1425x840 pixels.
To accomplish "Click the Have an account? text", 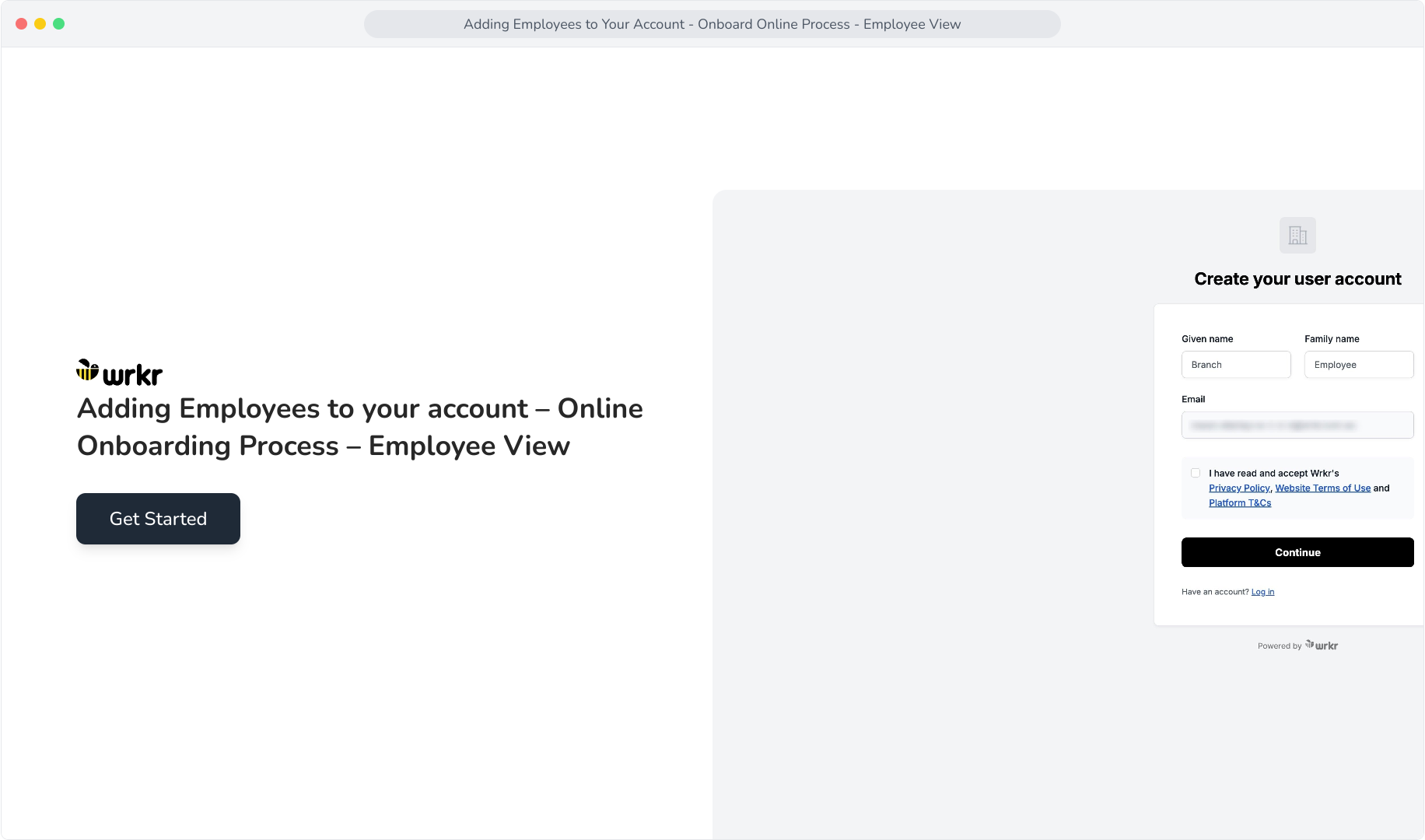I will pyautogui.click(x=1215, y=592).
